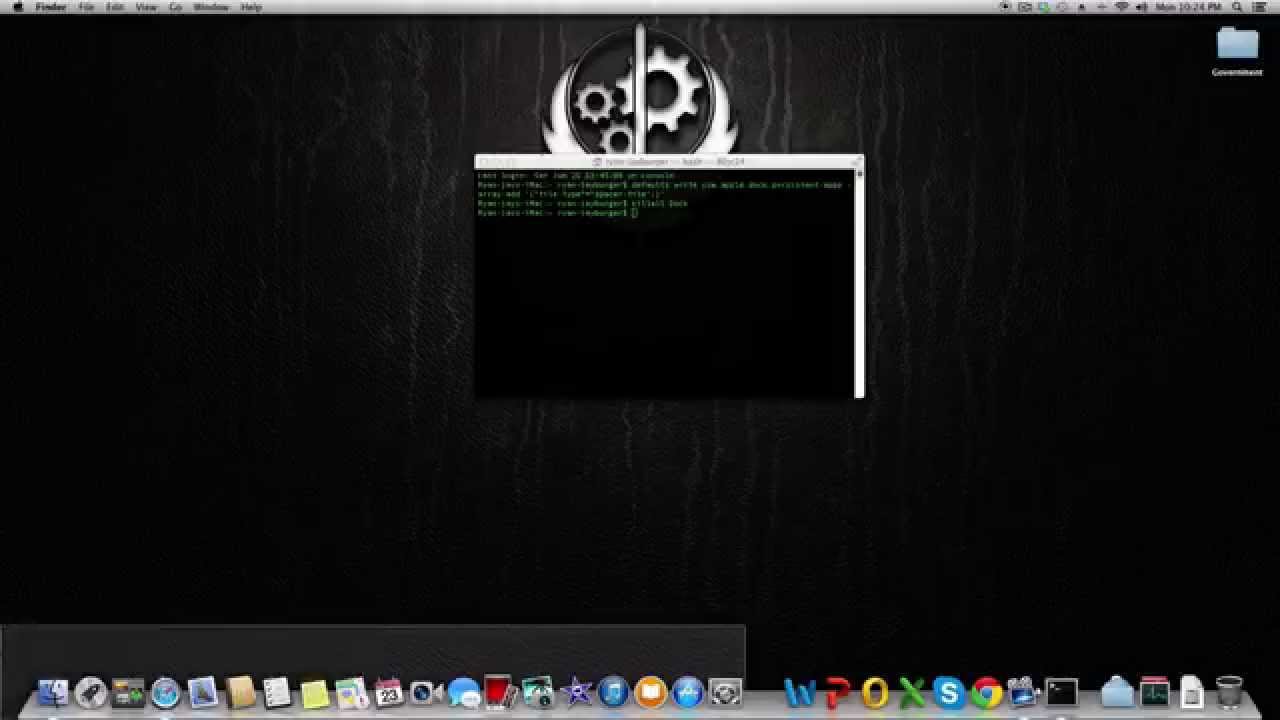Open the Go menu
The image size is (1280, 720).
click(175, 7)
